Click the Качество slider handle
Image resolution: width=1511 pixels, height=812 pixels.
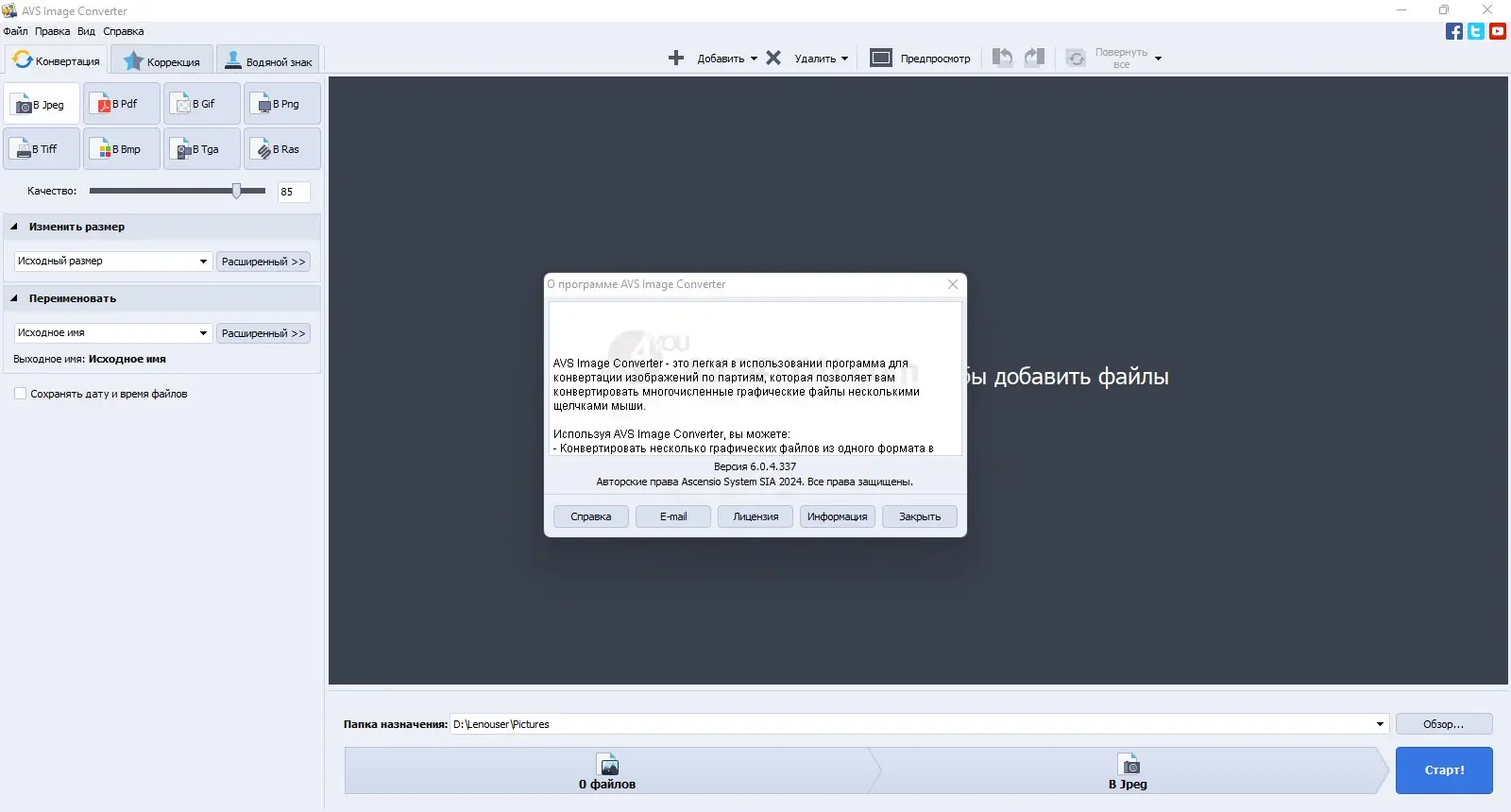pos(237,191)
